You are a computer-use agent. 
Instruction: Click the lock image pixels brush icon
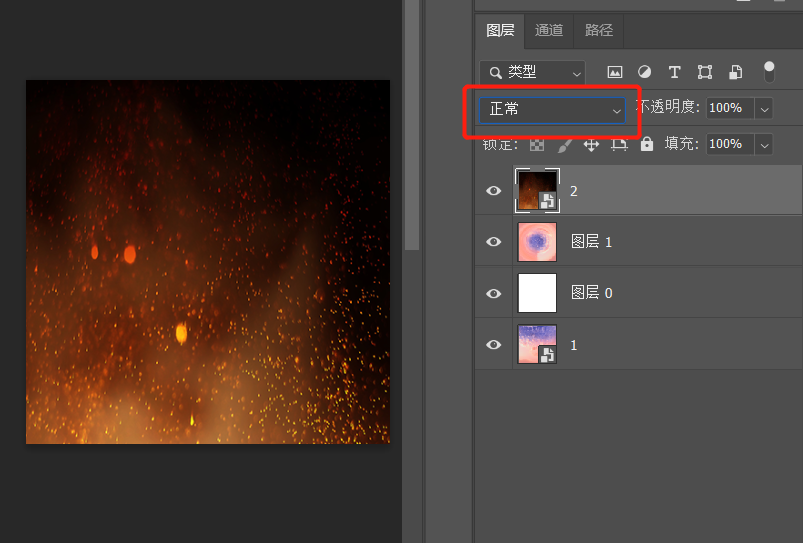pos(564,144)
